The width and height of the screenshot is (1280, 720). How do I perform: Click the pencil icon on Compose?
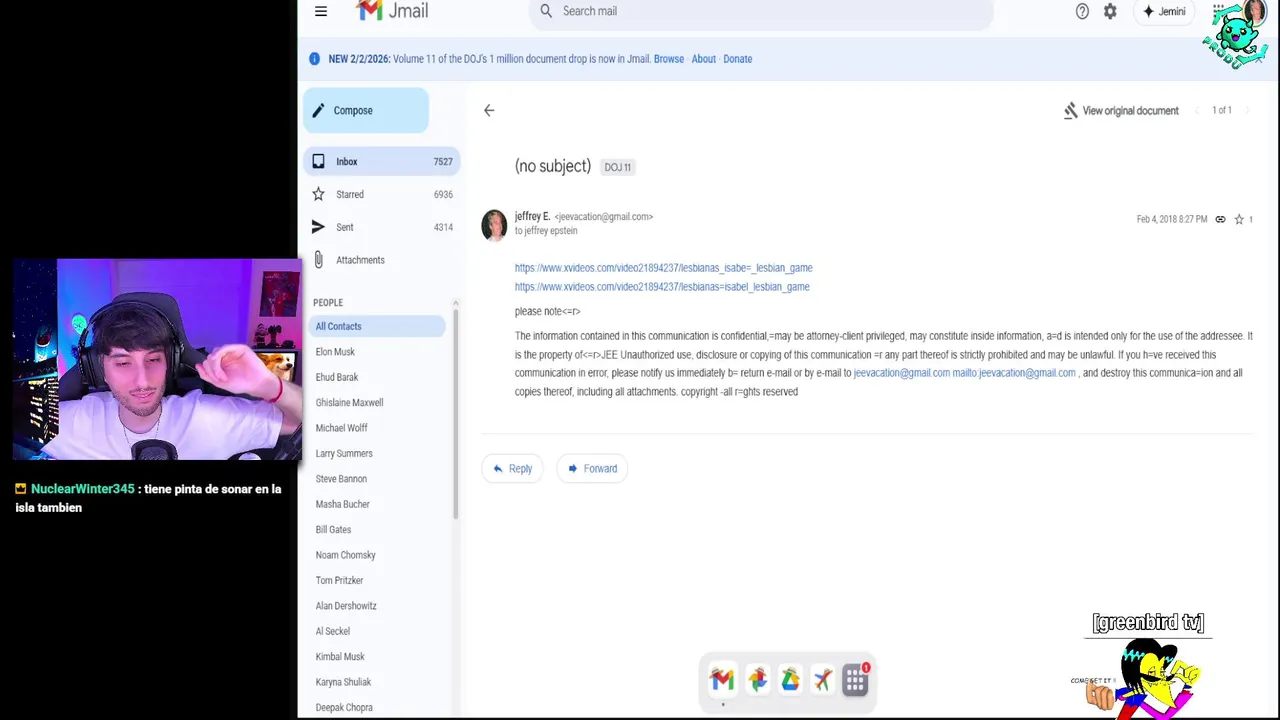coord(318,110)
